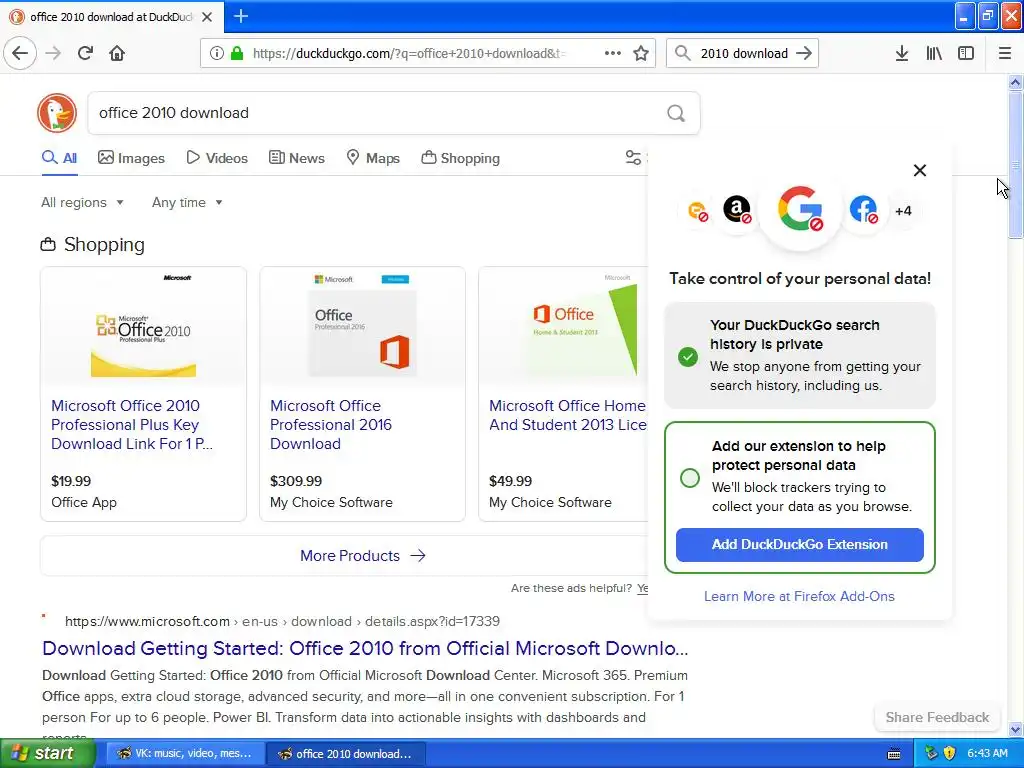Click the $309.99 price text
Screen dimensions: 1024x768
(296, 481)
